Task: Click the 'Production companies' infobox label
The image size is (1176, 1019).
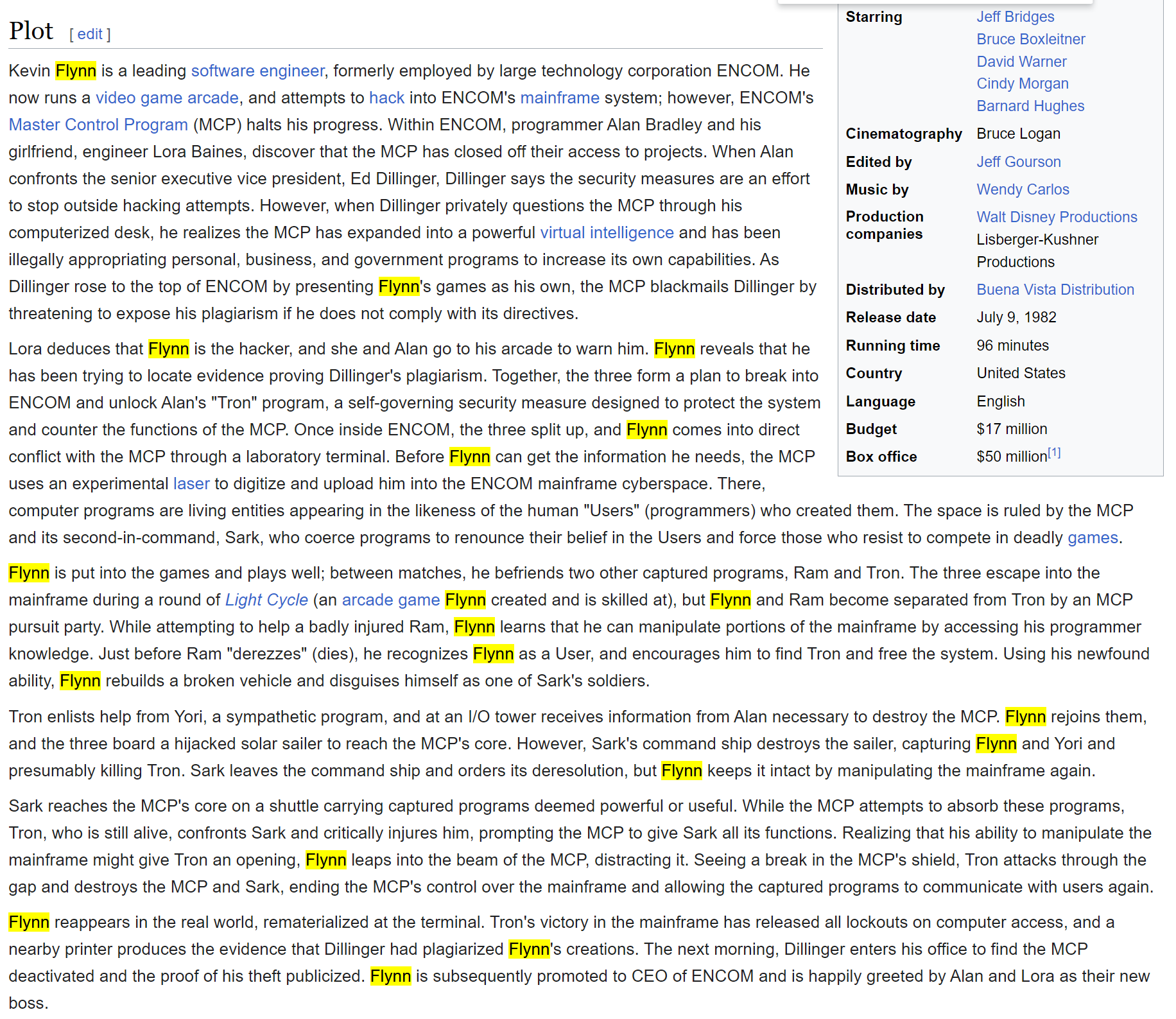Action: (x=885, y=225)
